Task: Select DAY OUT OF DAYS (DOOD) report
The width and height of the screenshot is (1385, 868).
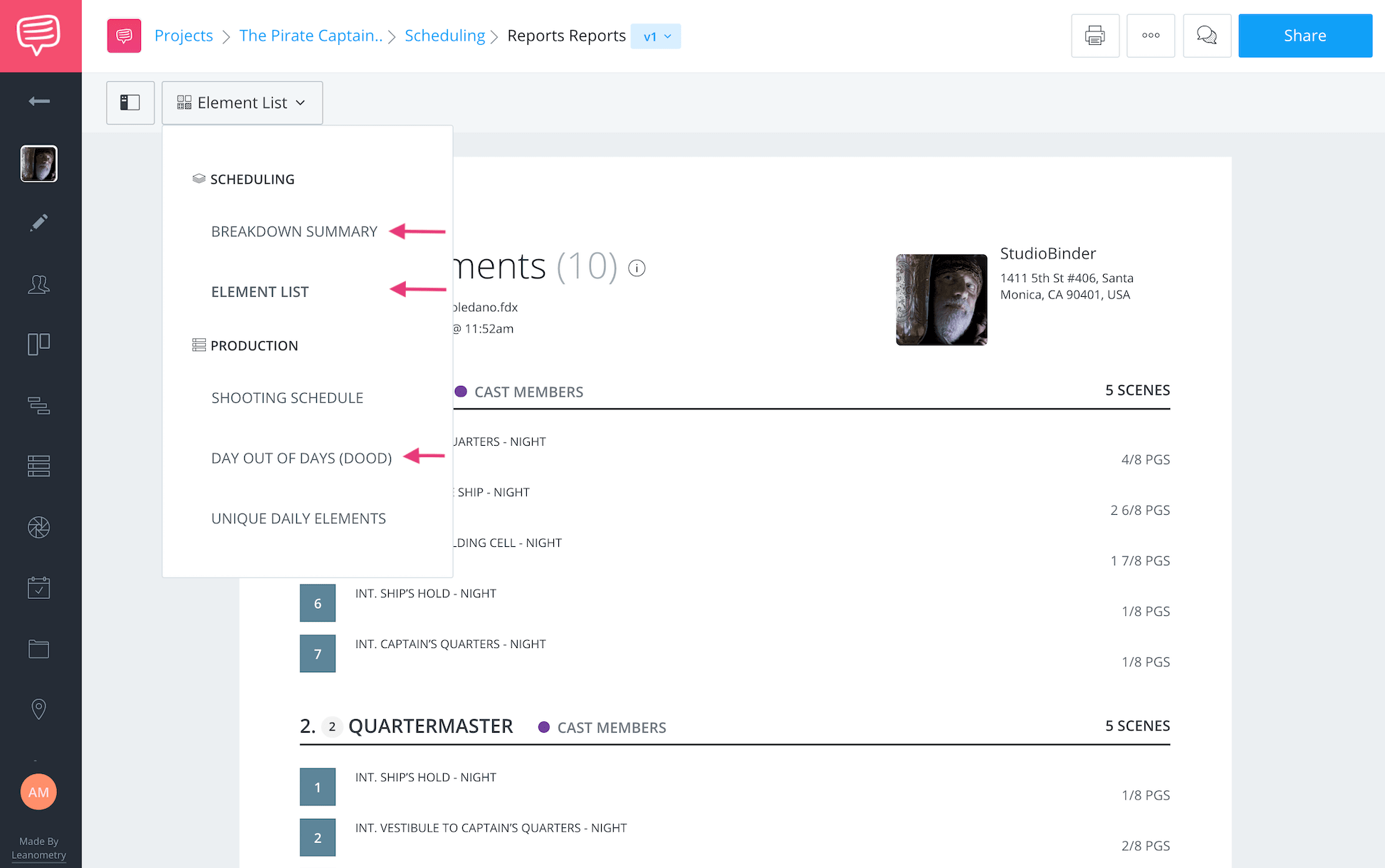Action: tap(300, 457)
